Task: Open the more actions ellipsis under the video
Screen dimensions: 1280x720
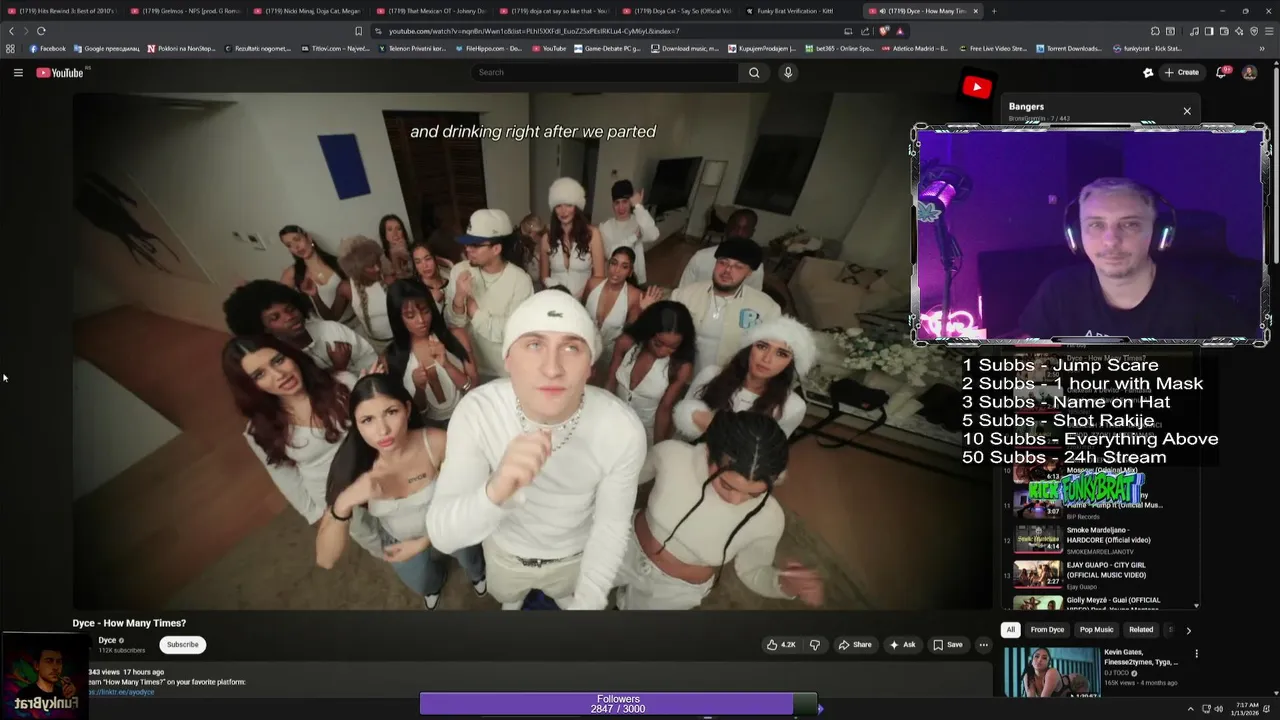Action: [983, 645]
